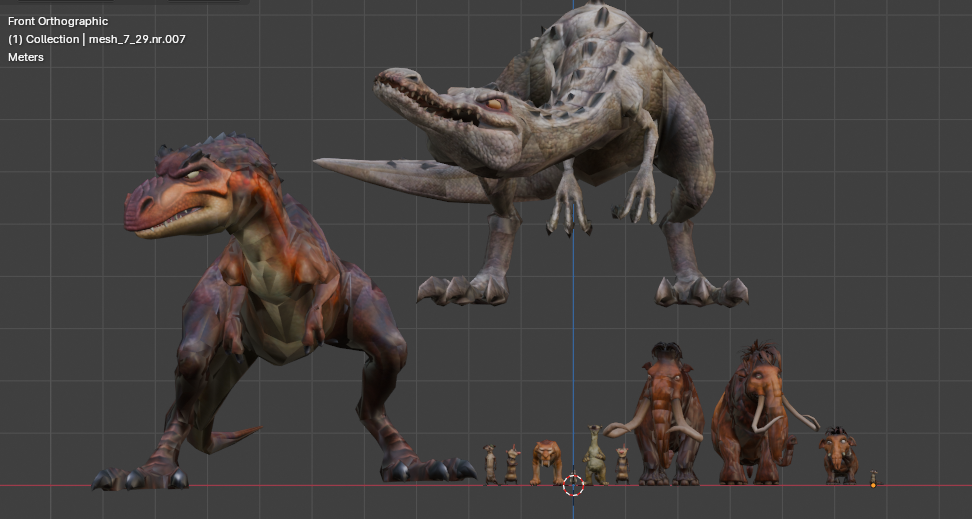The height and width of the screenshot is (519, 972).
Task: Click the red-white 3D cursor
Action: click(x=573, y=486)
